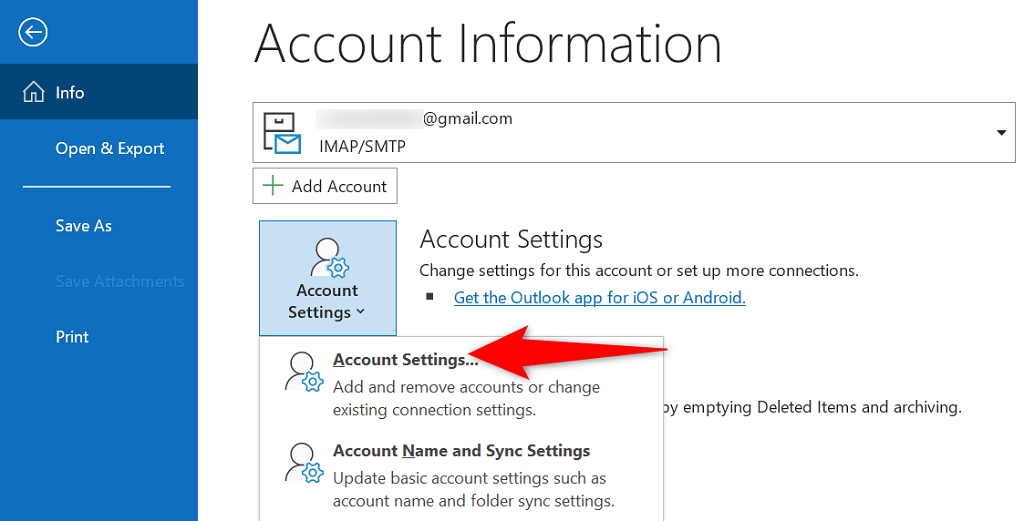Click the back arrow circle icon

coord(33,33)
